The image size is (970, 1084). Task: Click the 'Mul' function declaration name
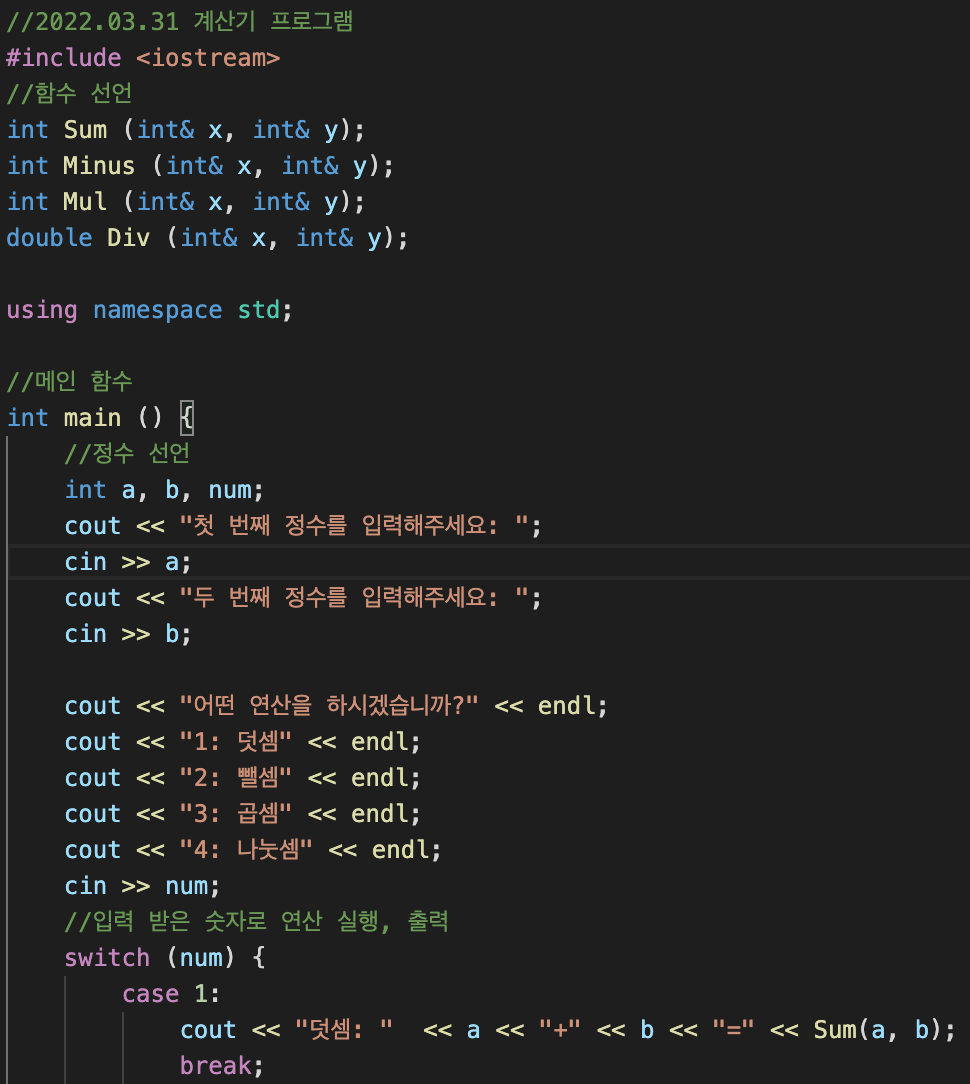pos(86,201)
